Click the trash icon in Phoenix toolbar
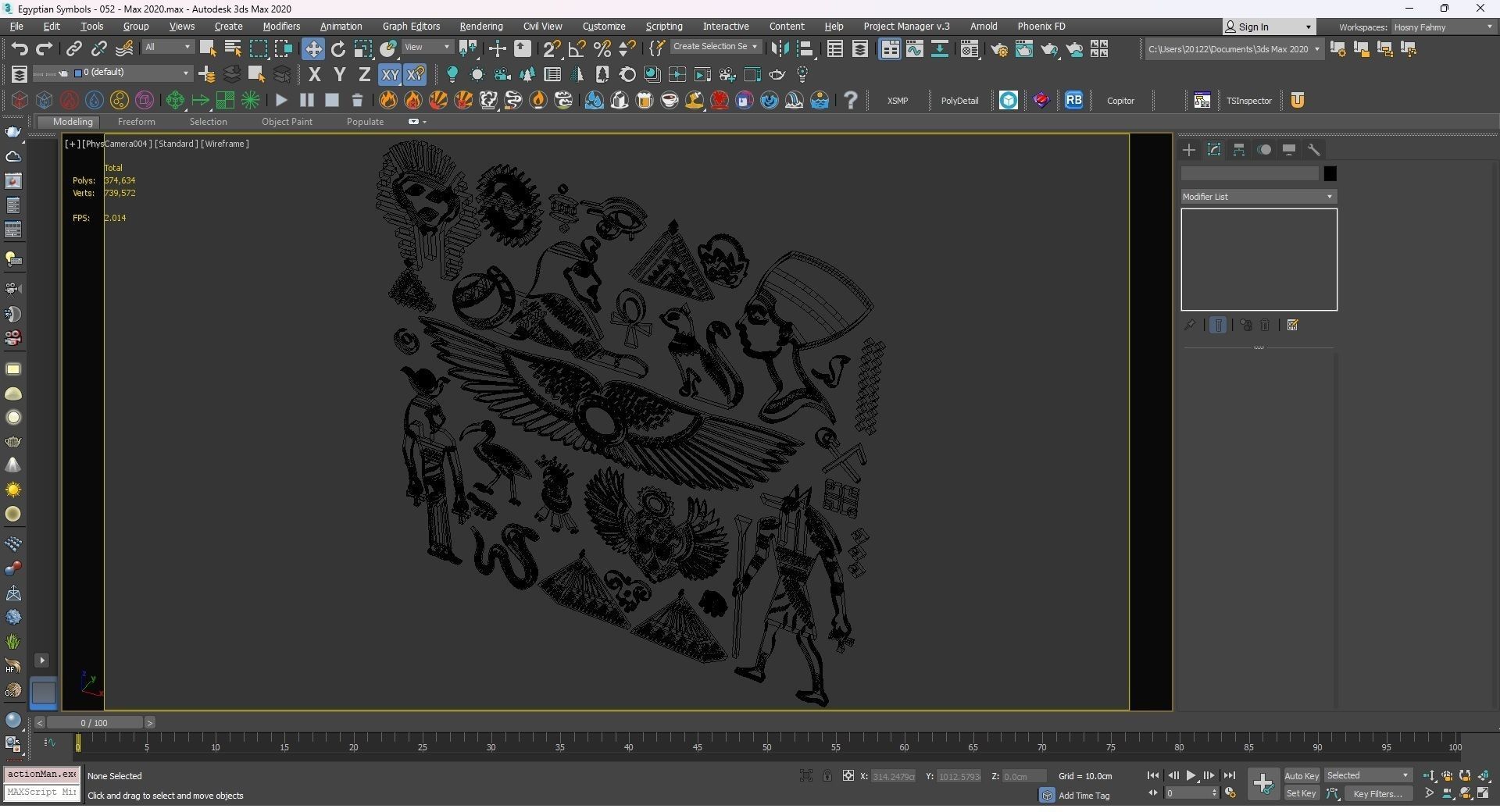 (x=357, y=100)
